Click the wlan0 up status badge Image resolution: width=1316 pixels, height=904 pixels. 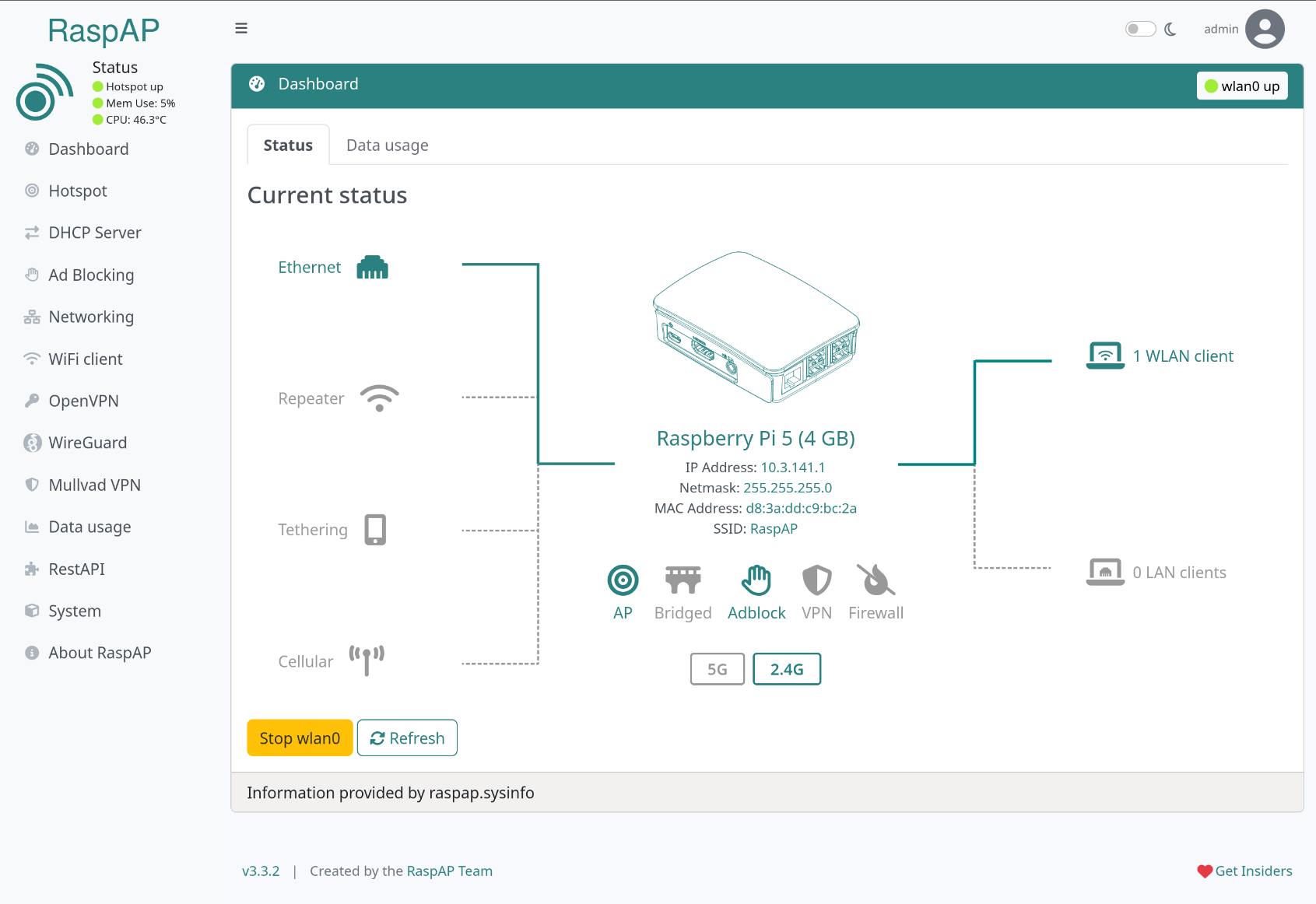coord(1242,86)
